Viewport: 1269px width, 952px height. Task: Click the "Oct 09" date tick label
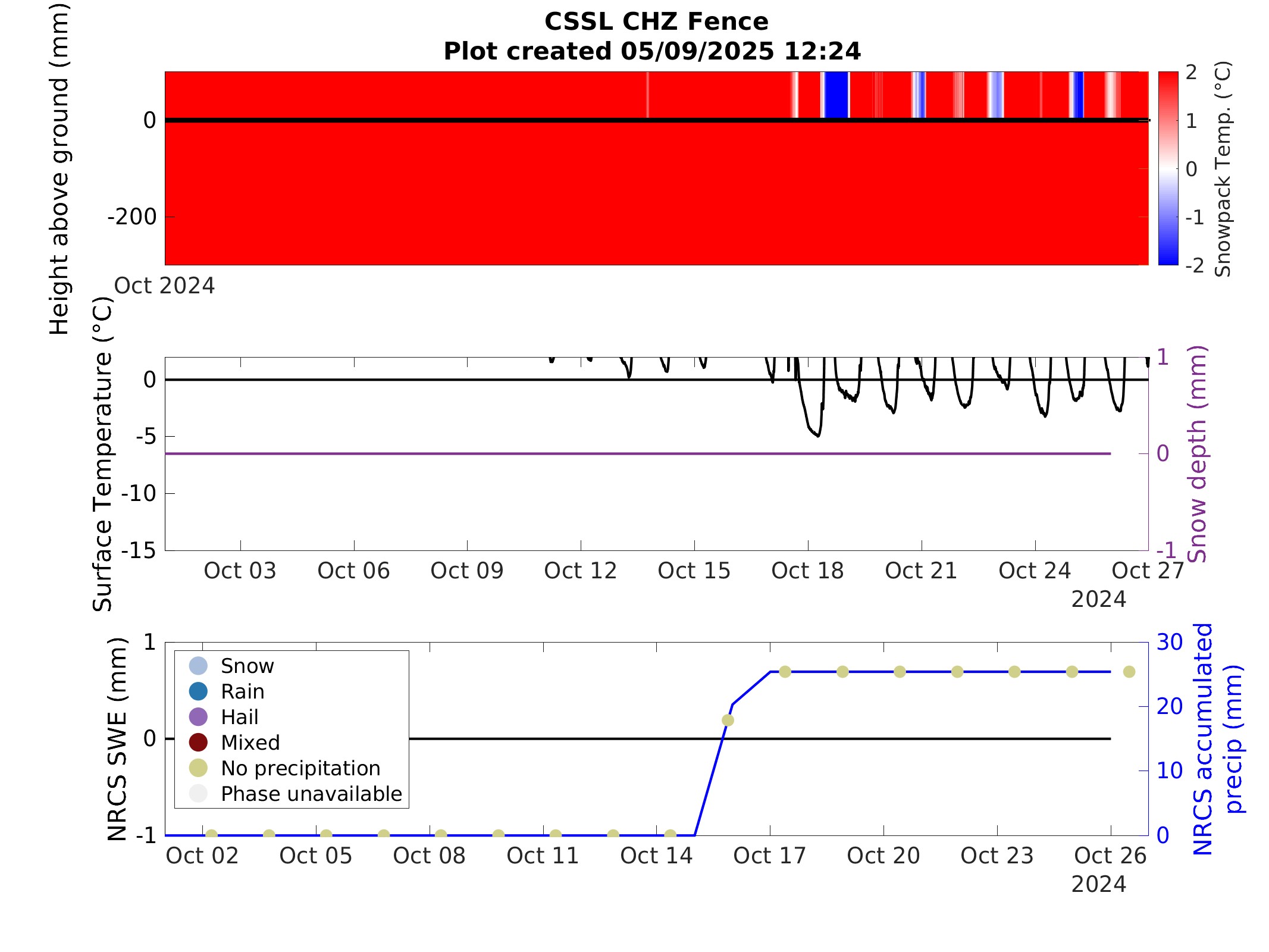tap(467, 571)
